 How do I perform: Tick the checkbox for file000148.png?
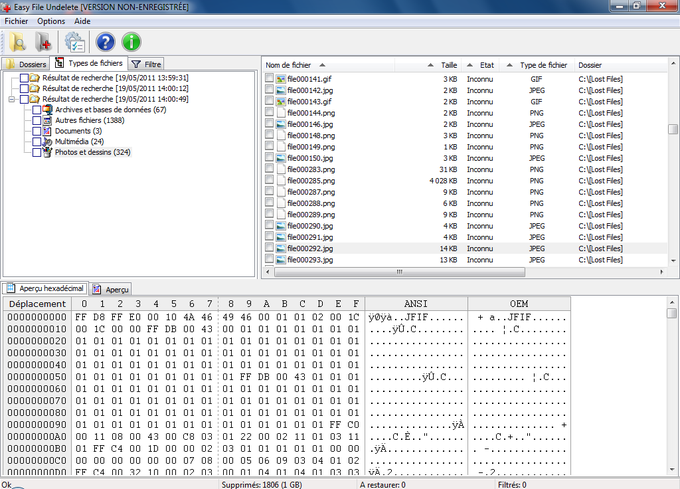269,135
